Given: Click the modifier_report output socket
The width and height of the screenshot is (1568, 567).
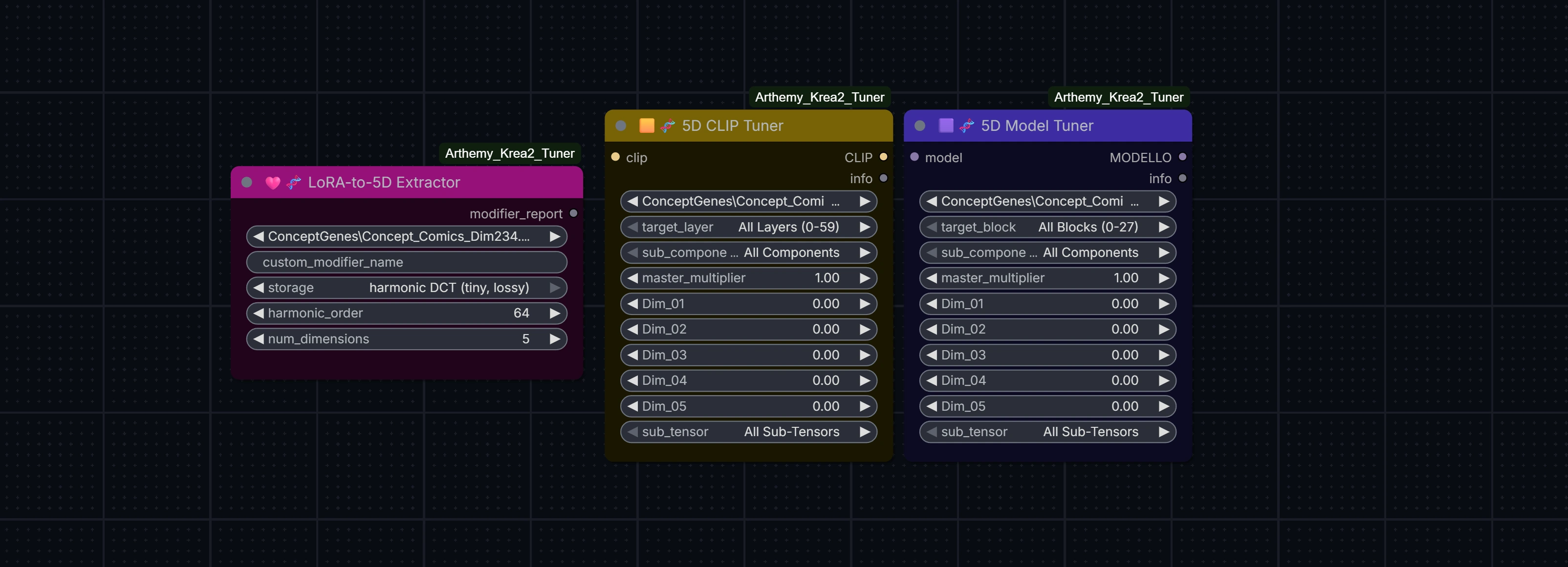Looking at the screenshot, I should [x=573, y=213].
